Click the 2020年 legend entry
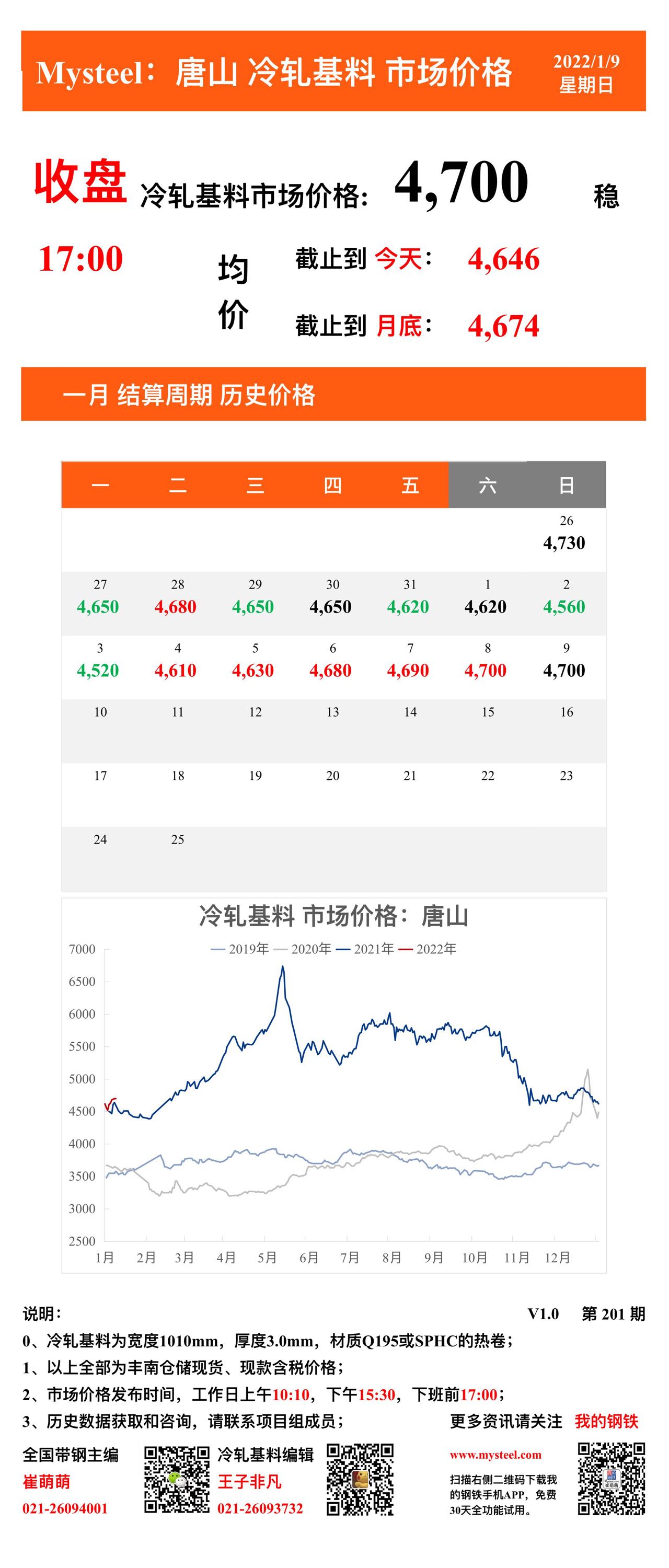This screenshot has width=669, height=1568. pyautogui.click(x=303, y=949)
